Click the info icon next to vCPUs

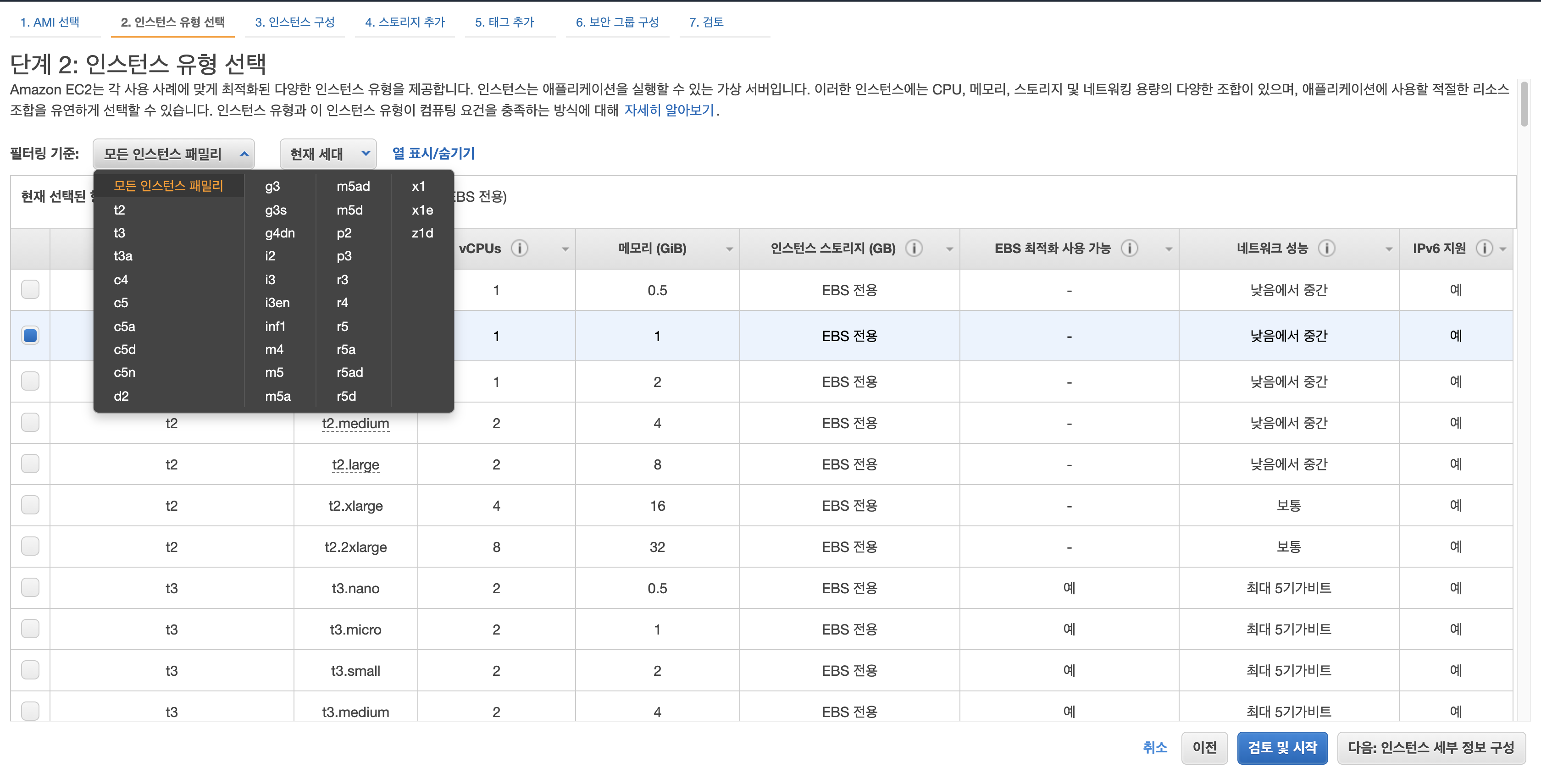[x=519, y=248]
